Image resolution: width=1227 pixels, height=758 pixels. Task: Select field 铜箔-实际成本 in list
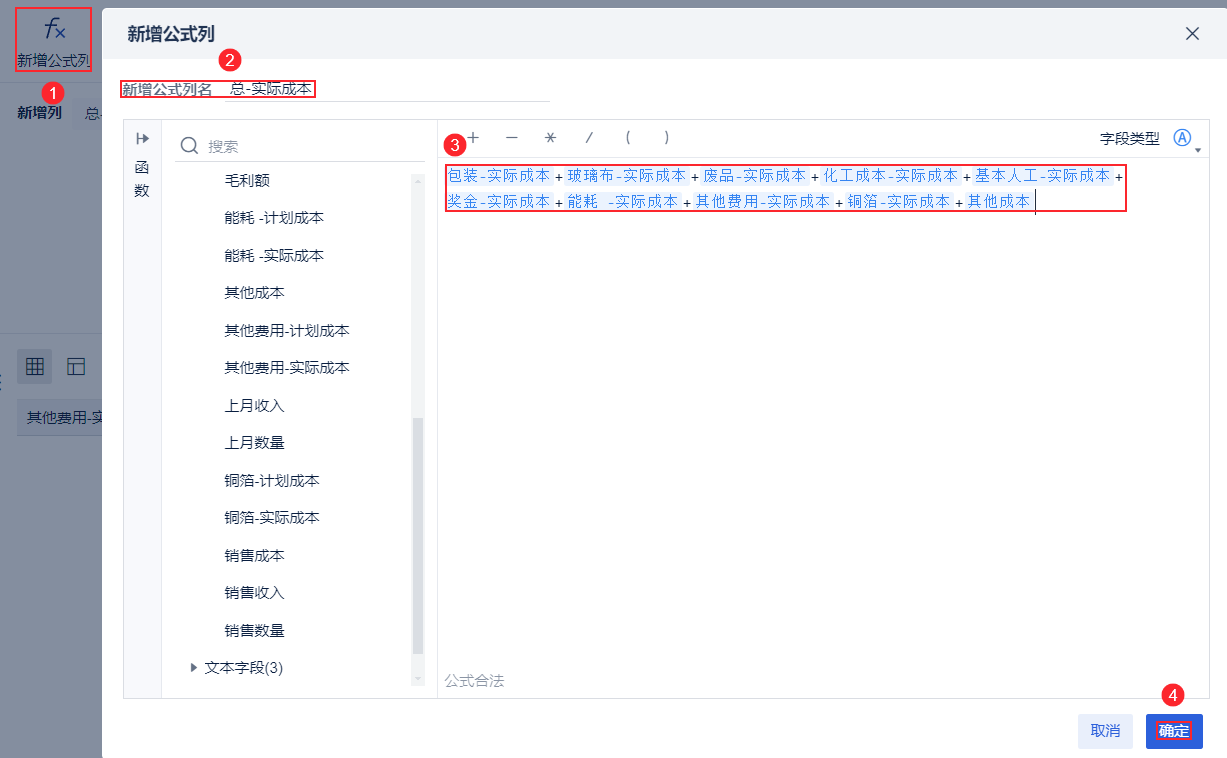coord(272,518)
